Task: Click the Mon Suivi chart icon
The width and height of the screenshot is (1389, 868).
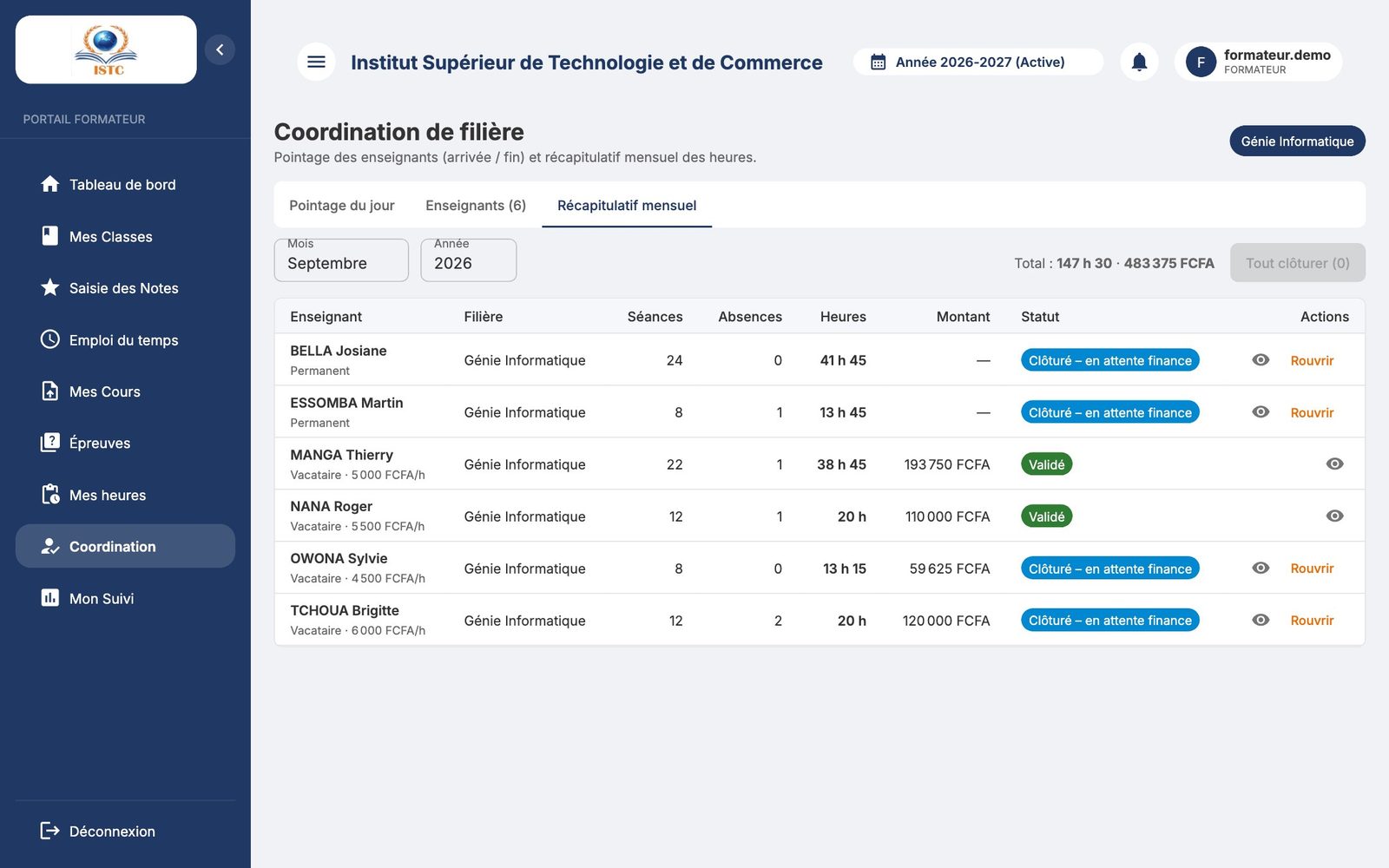Action: pos(50,597)
